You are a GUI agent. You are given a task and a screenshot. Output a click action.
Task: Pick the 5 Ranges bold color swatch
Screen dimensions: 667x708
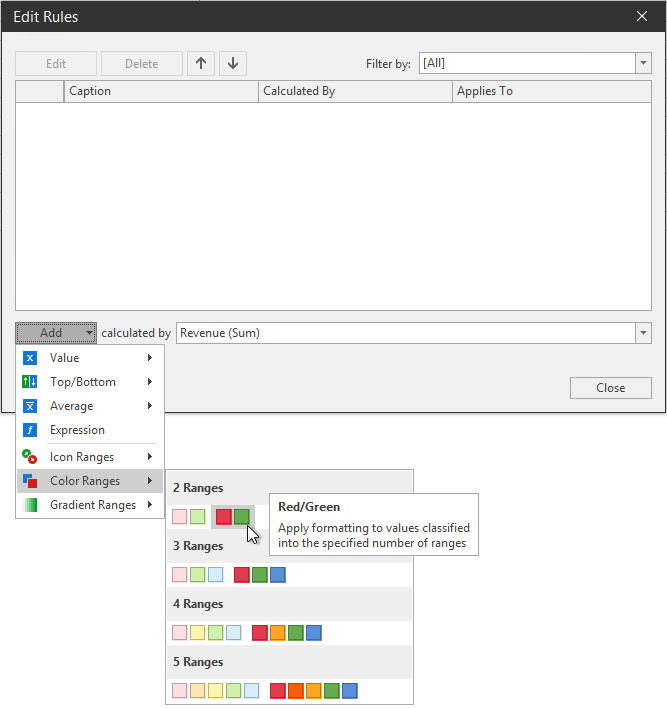pyautogui.click(x=314, y=691)
